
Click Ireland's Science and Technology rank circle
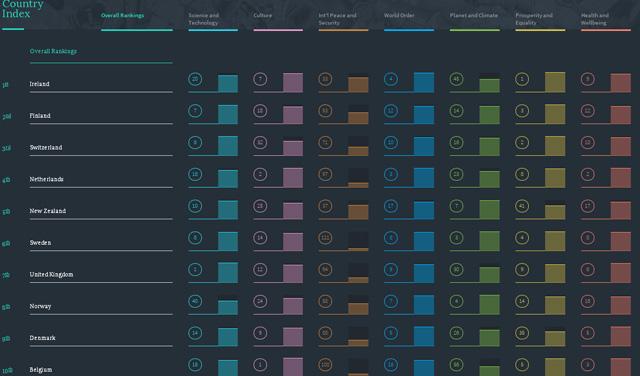[x=195, y=79]
